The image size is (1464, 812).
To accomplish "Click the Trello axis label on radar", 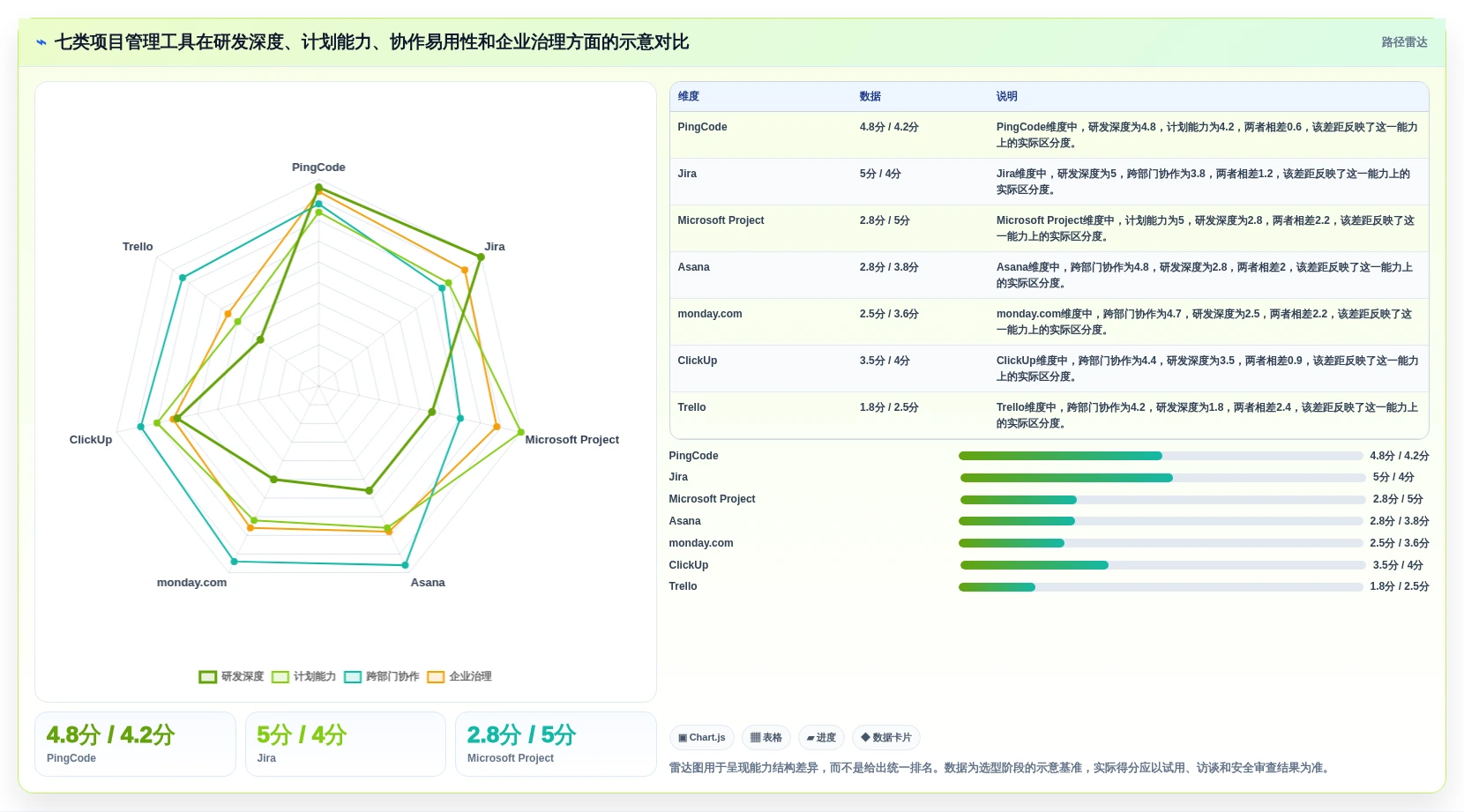I will click(138, 247).
